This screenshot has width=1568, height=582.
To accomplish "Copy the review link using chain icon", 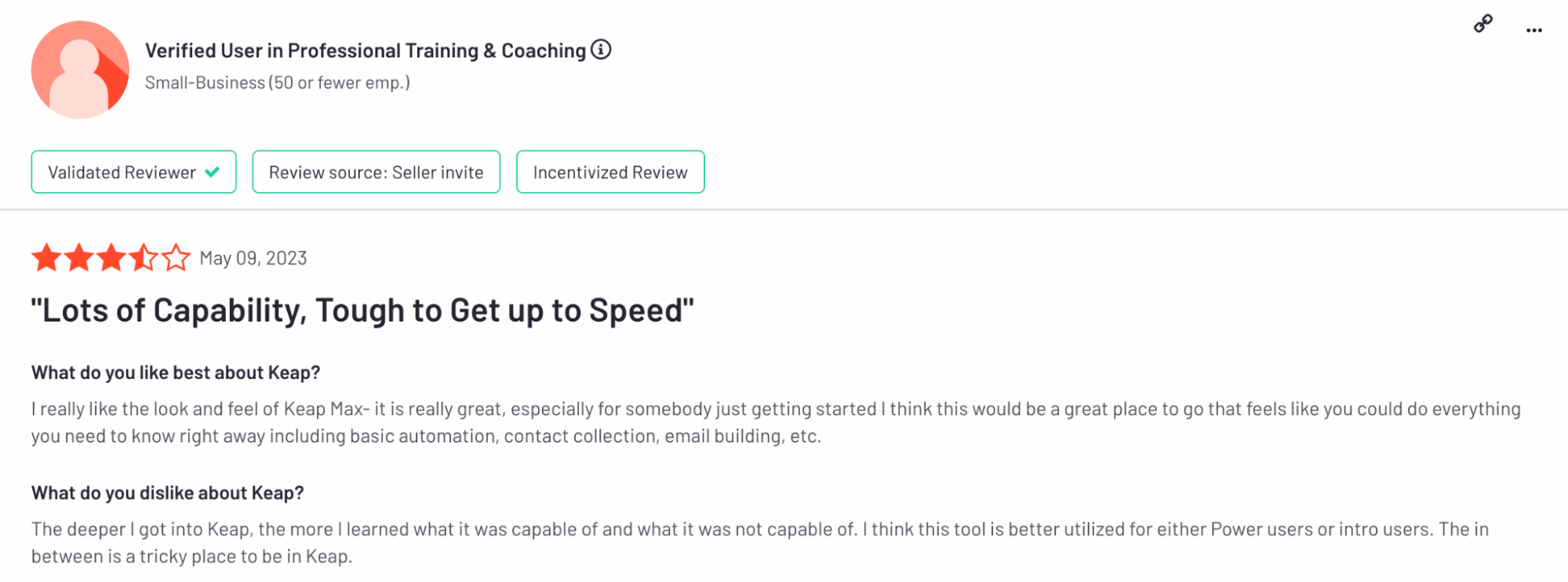I will 1483,24.
